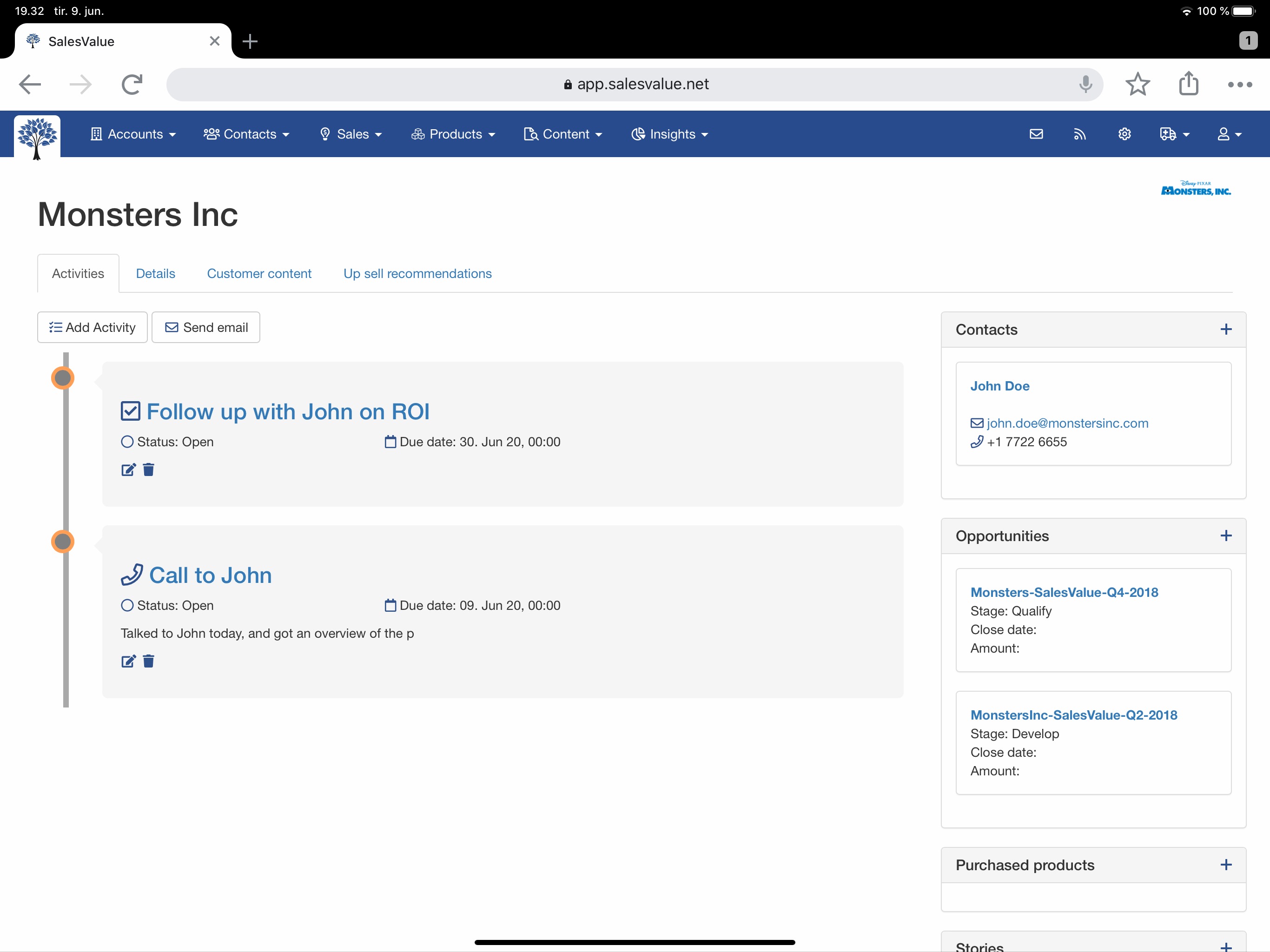The width and height of the screenshot is (1270, 952).
Task: Open settings gear in the navbar
Action: [1124, 134]
